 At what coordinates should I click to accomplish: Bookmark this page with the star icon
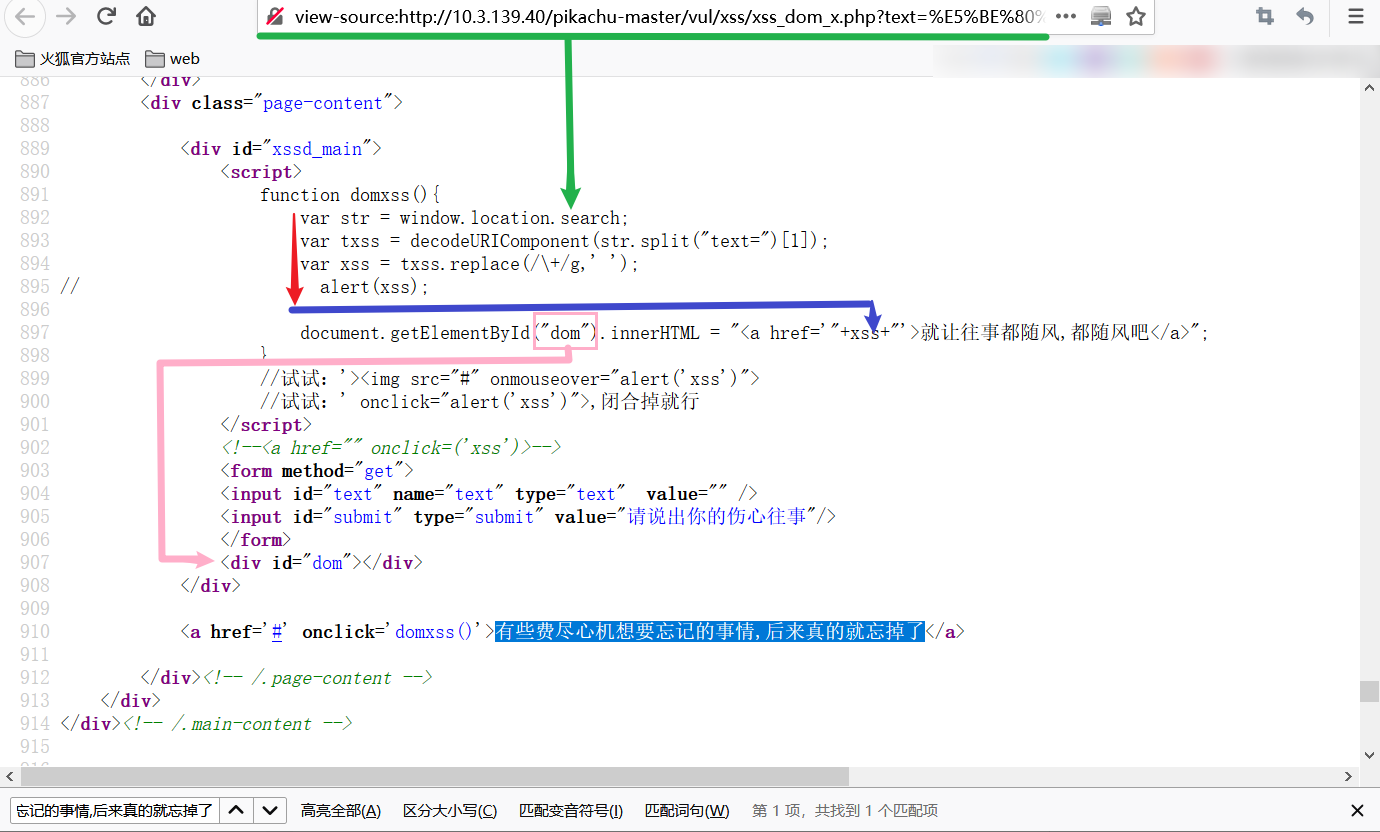click(1135, 16)
